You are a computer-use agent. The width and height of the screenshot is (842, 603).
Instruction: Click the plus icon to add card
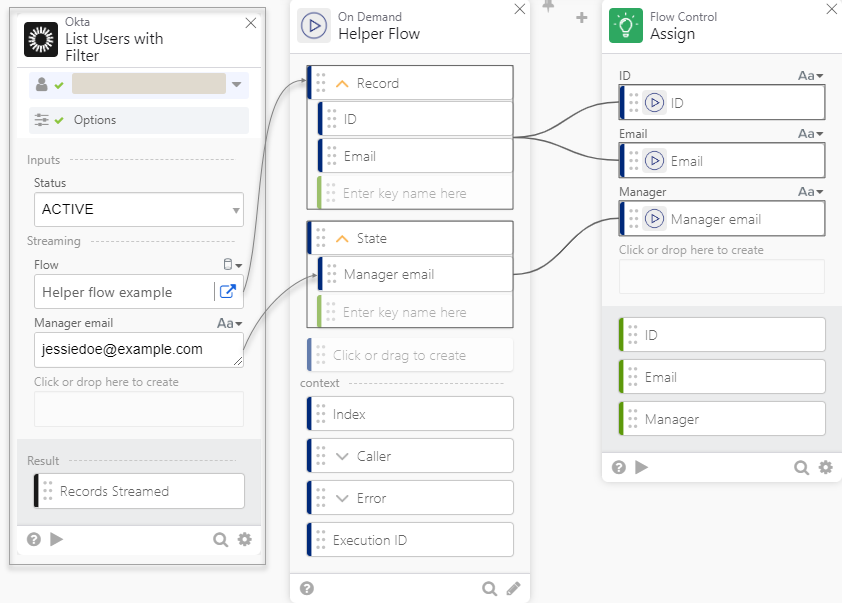coord(581,17)
